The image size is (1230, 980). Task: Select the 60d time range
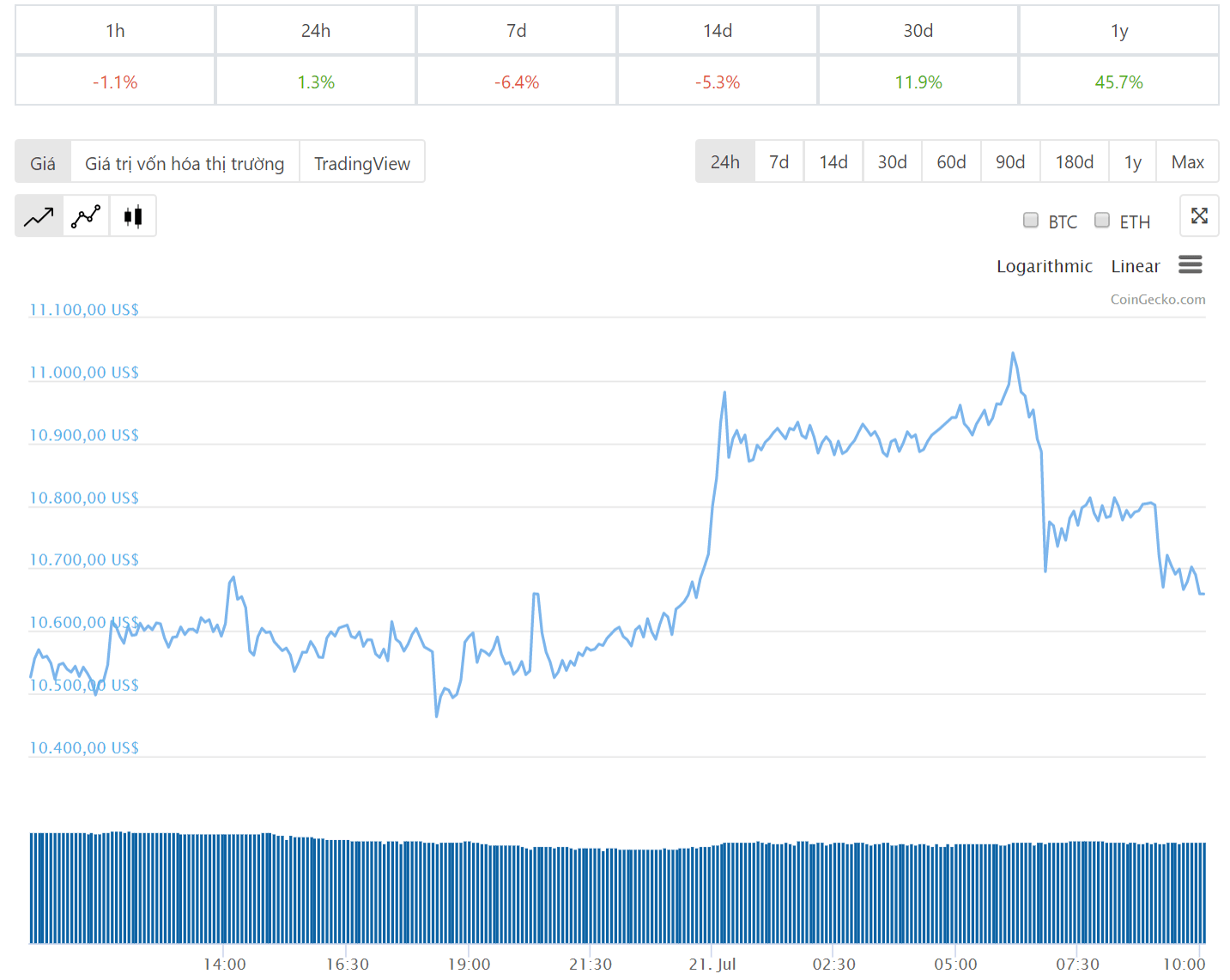(951, 161)
